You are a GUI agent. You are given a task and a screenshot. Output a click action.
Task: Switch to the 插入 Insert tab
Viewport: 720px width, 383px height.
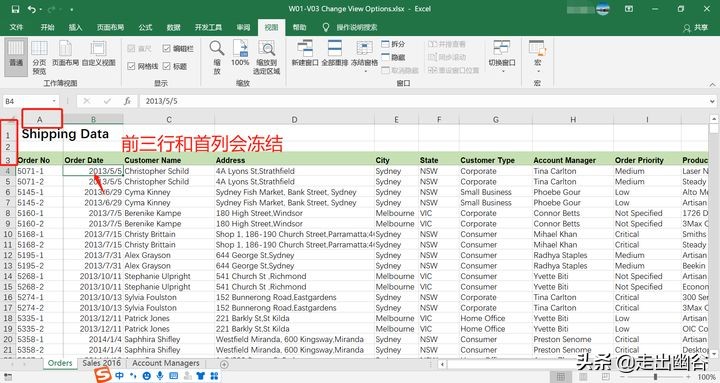pos(75,27)
